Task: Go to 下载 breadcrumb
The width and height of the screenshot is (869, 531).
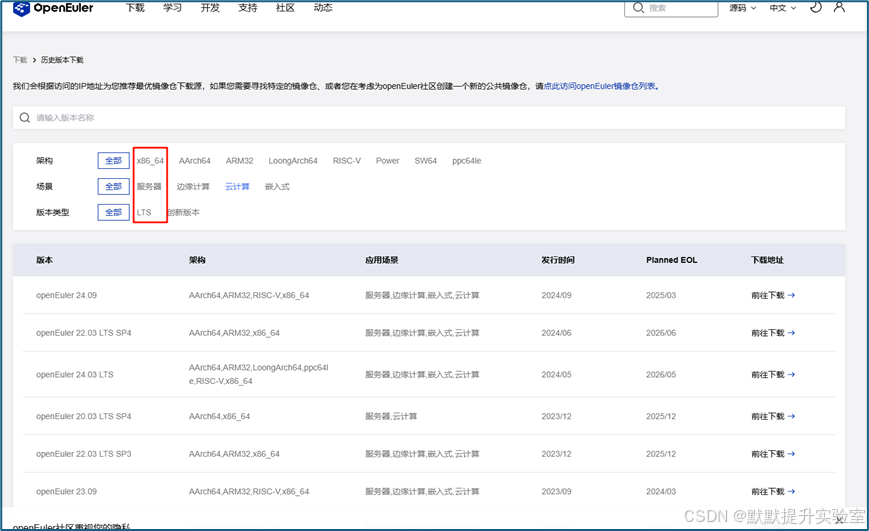Action: coord(20,60)
